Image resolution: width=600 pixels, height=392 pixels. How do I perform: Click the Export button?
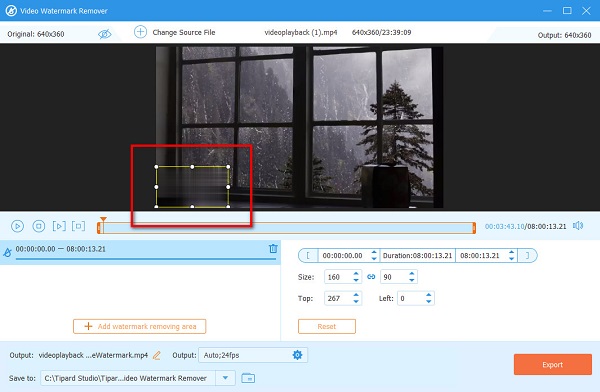pyautogui.click(x=553, y=364)
